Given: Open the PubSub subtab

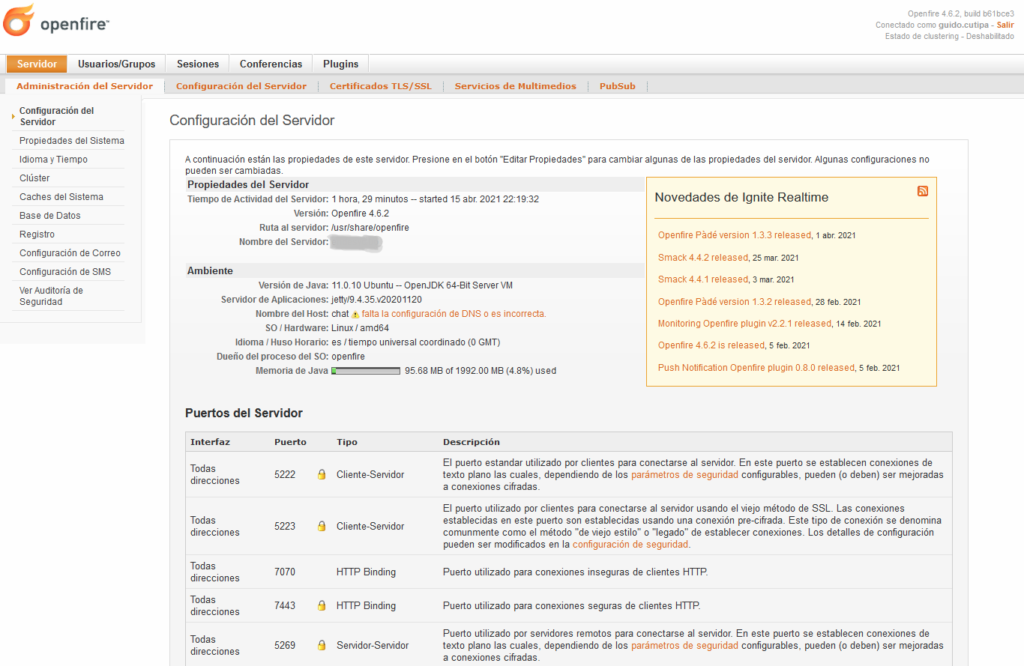Looking at the screenshot, I should 617,86.
